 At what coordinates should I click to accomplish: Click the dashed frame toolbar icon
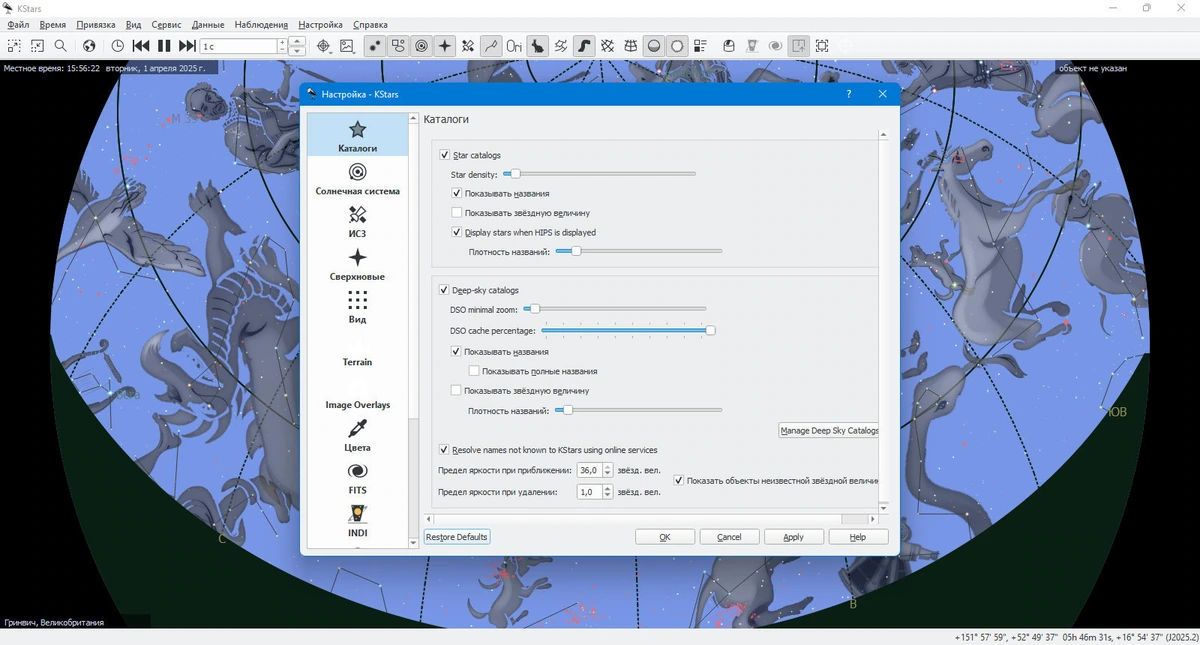coord(822,45)
